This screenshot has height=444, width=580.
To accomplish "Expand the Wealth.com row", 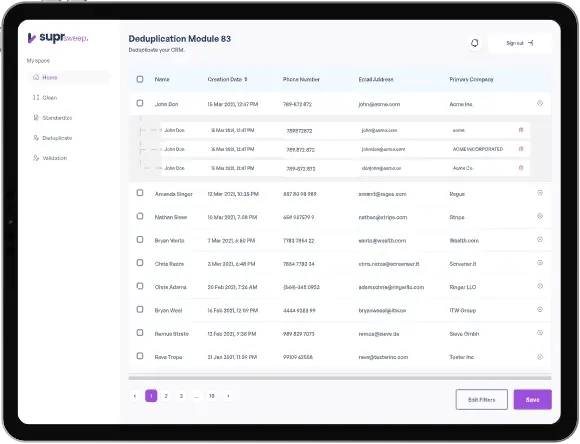I will click(540, 239).
